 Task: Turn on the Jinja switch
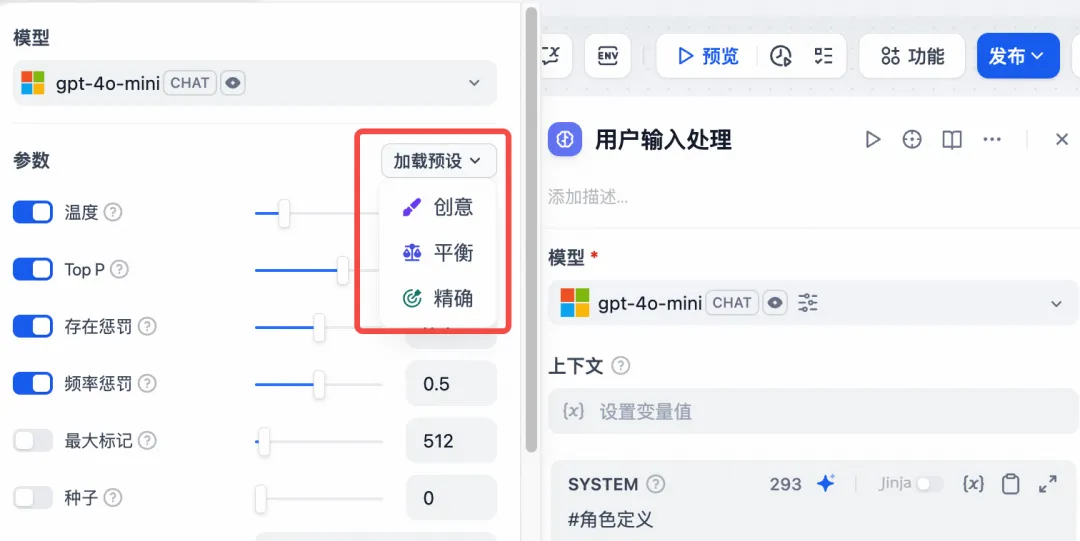click(929, 484)
